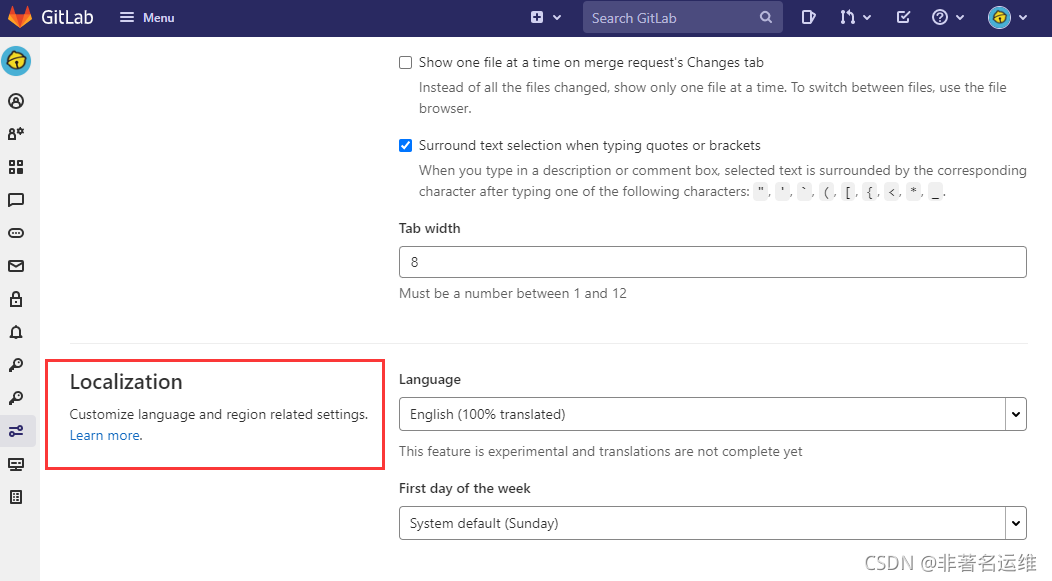Viewport: 1052px width, 581px height.
Task: Open the Issues icon in top bar
Action: (x=808, y=17)
